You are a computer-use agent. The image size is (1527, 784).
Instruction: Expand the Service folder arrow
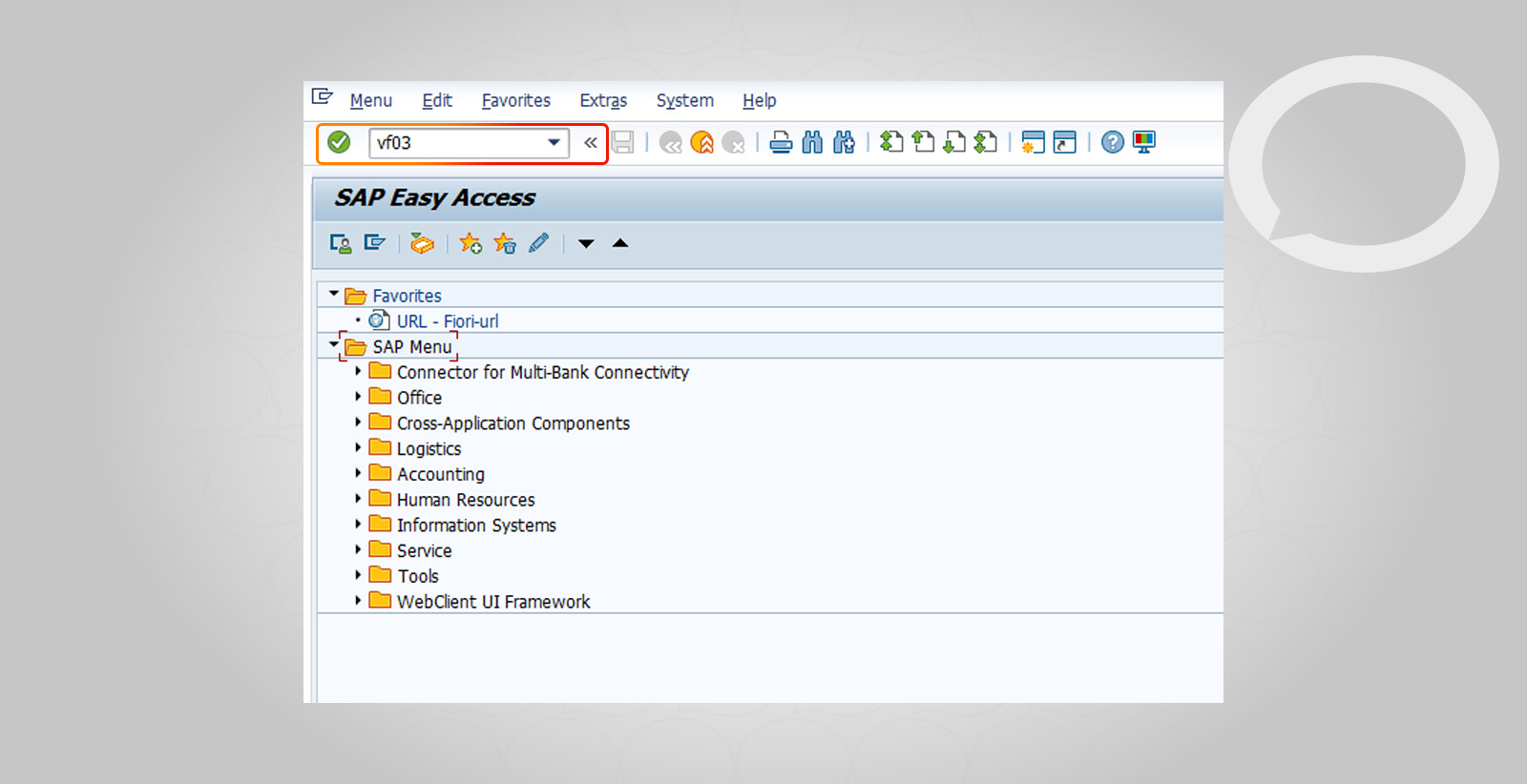tap(358, 549)
